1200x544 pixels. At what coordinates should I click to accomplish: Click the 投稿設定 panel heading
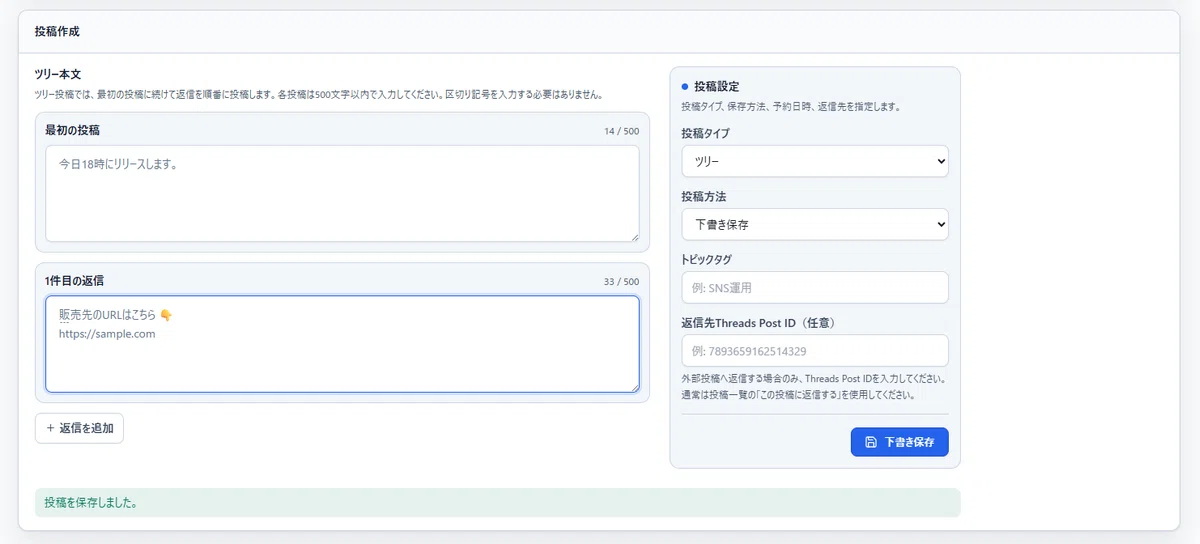[x=717, y=87]
